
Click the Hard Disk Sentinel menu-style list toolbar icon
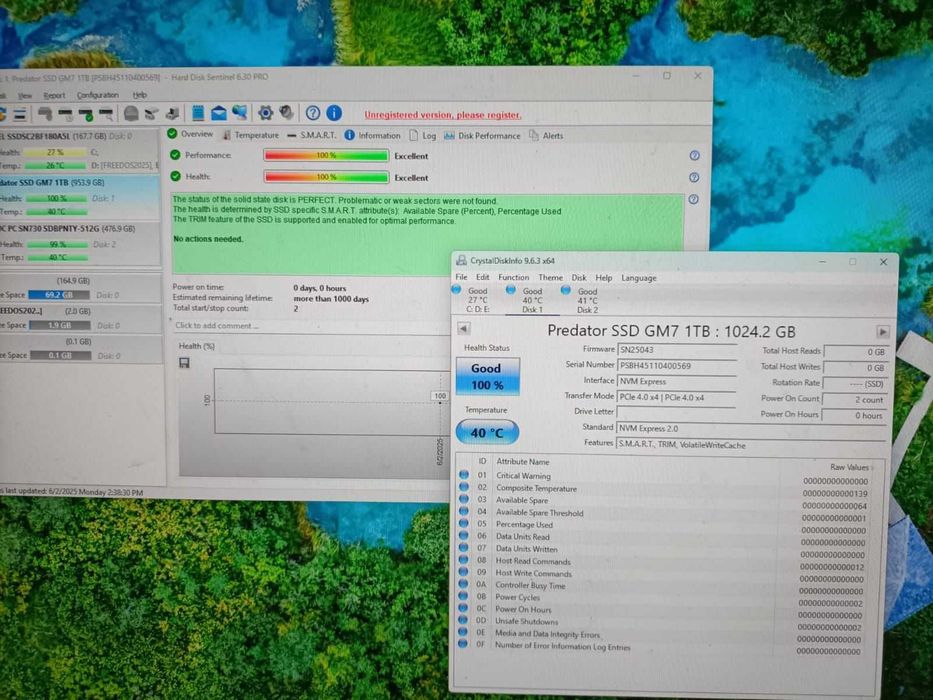click(x=20, y=114)
